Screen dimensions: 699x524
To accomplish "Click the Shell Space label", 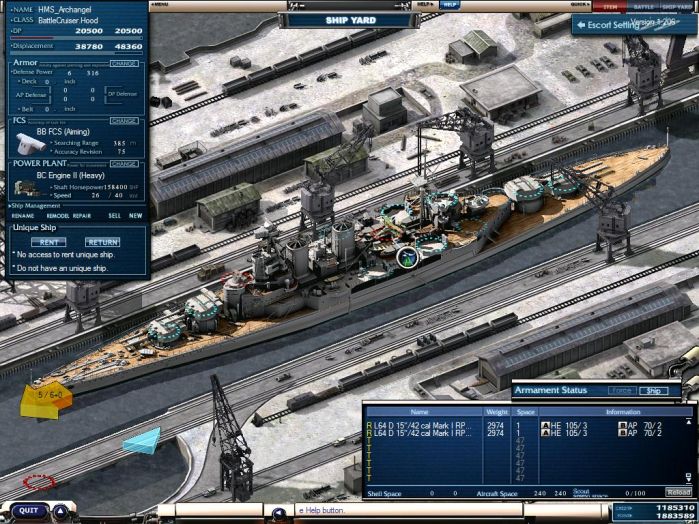I will [384, 494].
